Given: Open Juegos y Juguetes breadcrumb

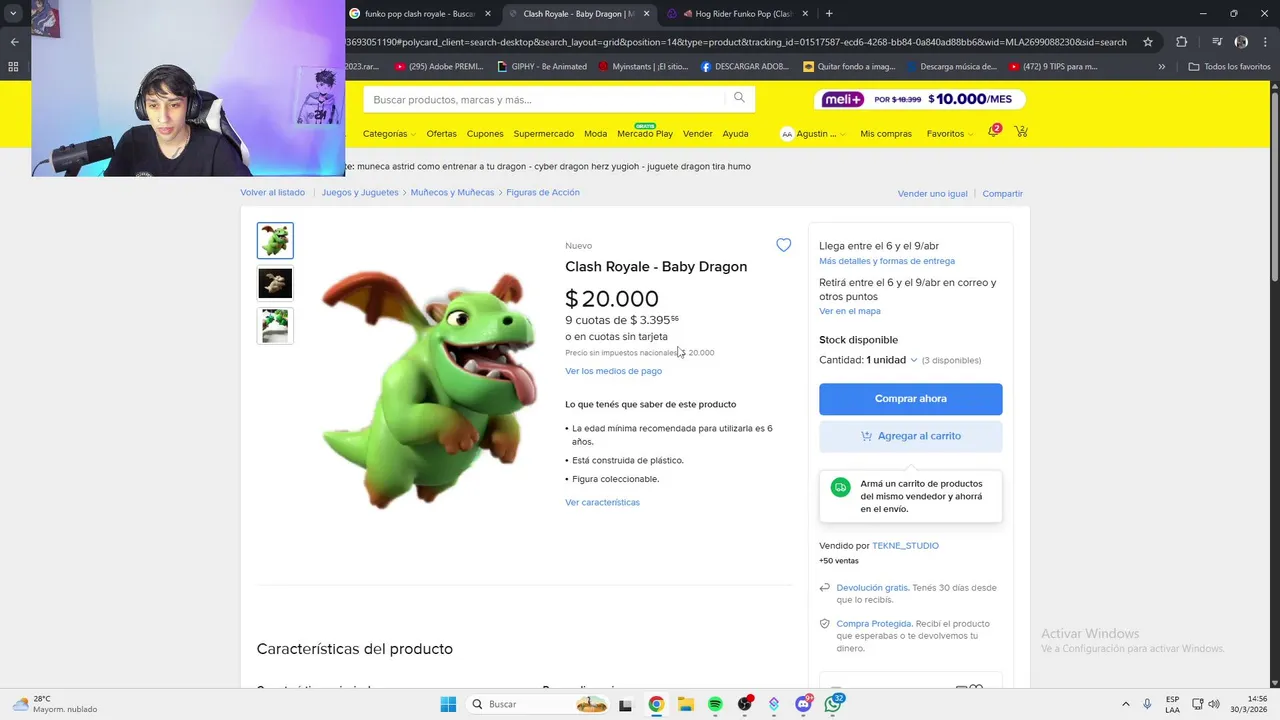Looking at the screenshot, I should 360,192.
